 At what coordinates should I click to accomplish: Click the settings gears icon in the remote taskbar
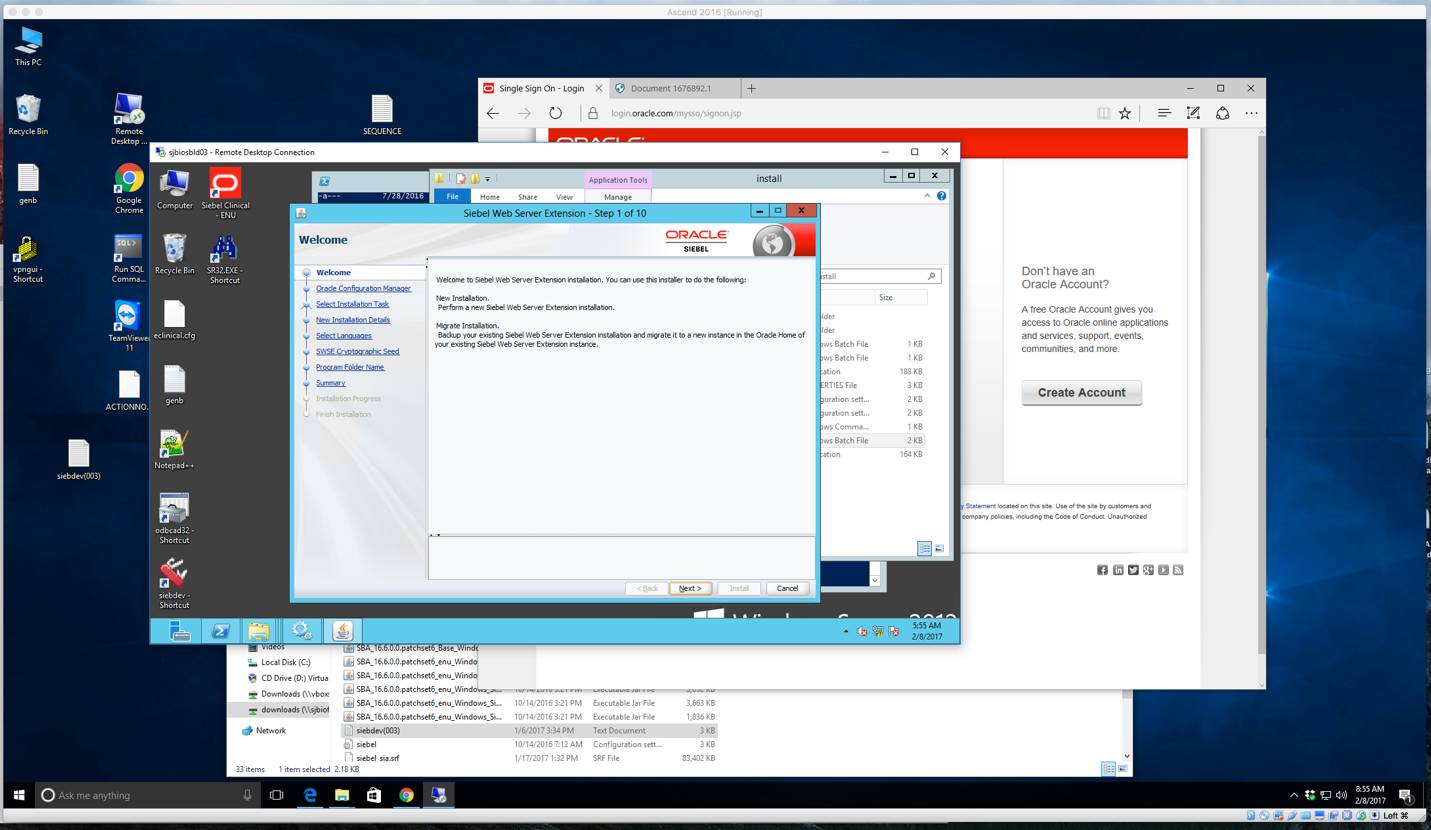click(x=301, y=631)
